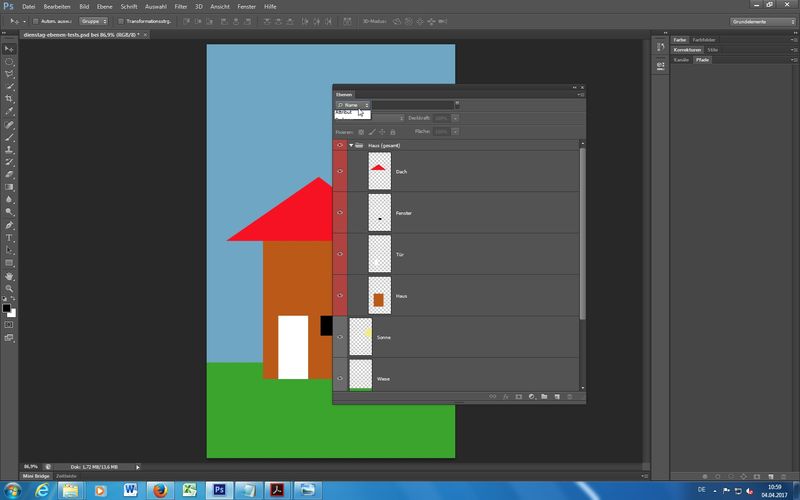Pick the Hand tool

(x=10, y=275)
